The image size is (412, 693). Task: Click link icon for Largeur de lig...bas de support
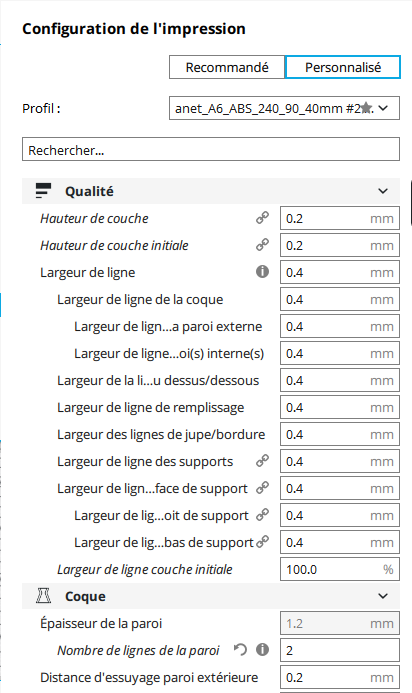[263, 542]
